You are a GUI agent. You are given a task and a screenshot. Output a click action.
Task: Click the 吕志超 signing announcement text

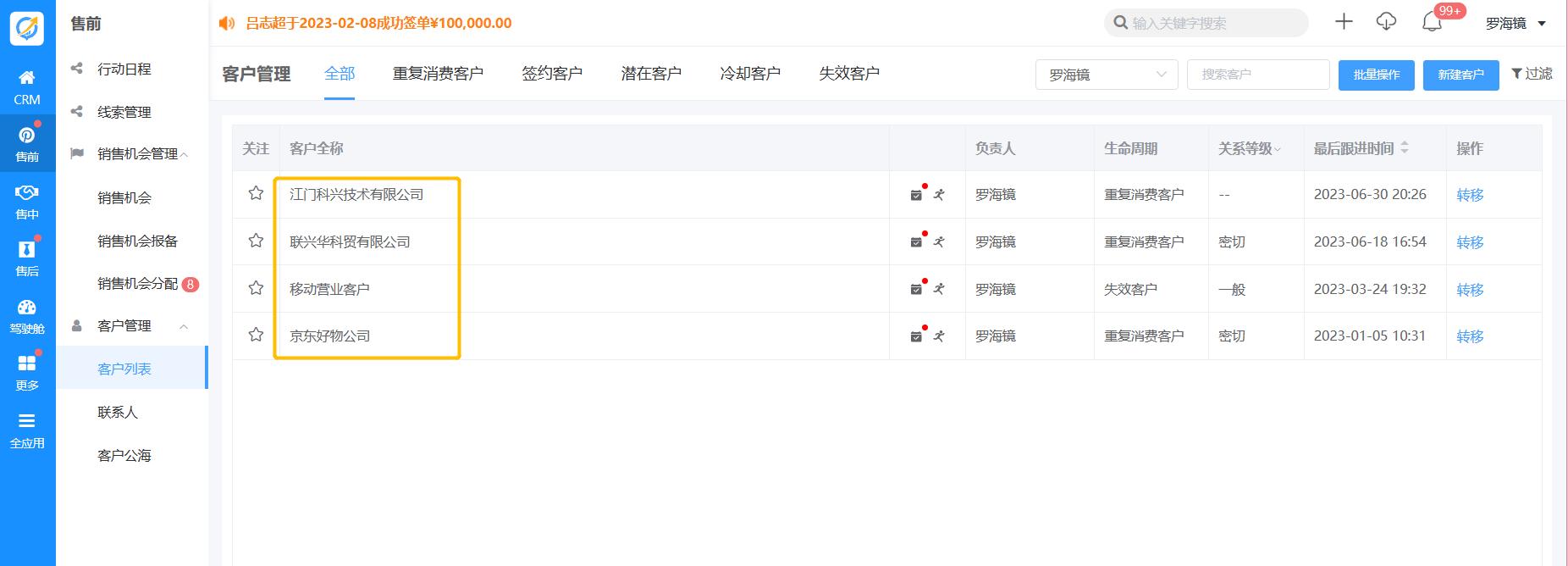coord(378,24)
